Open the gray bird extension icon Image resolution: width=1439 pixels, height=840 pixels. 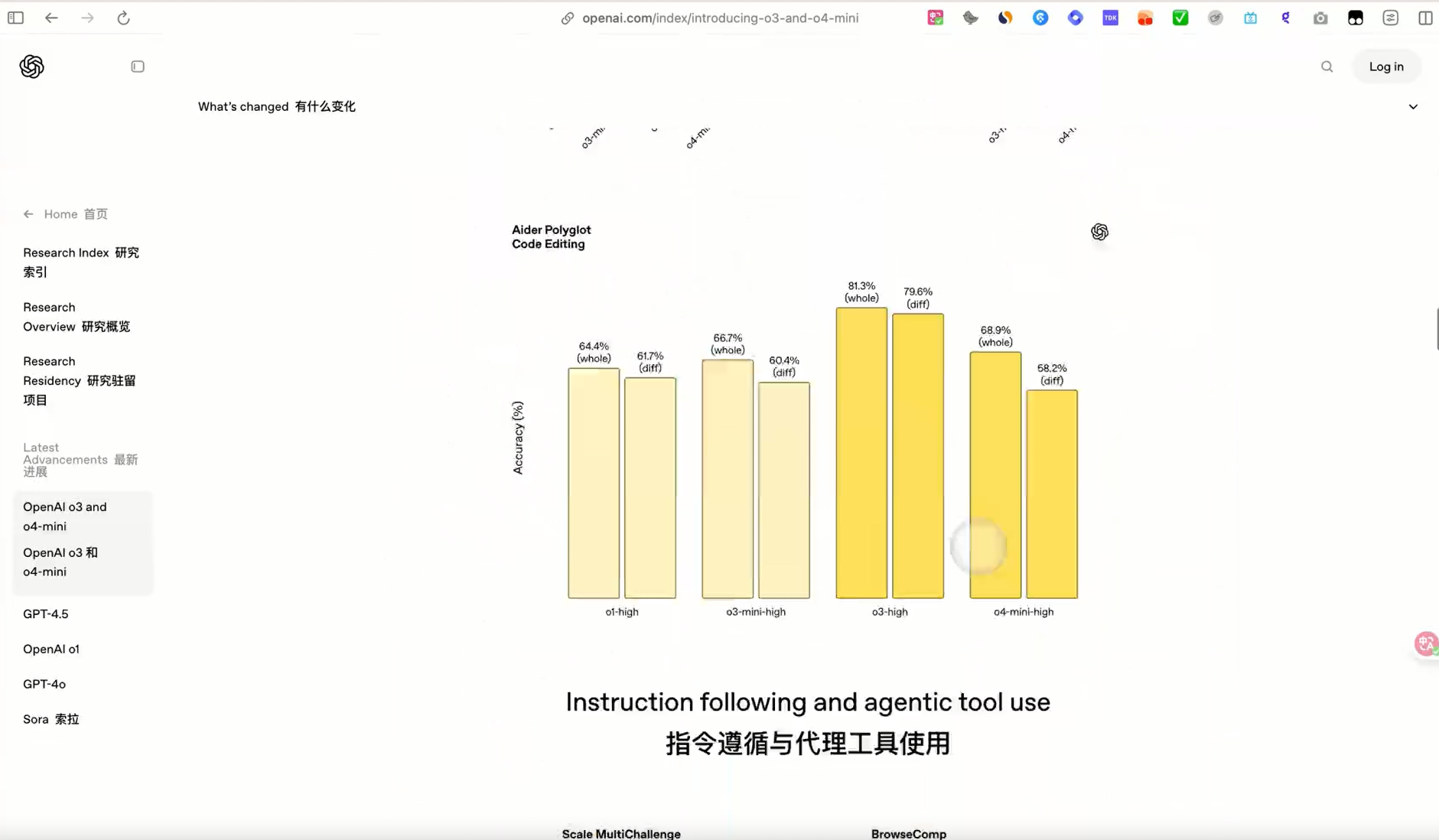(x=970, y=18)
